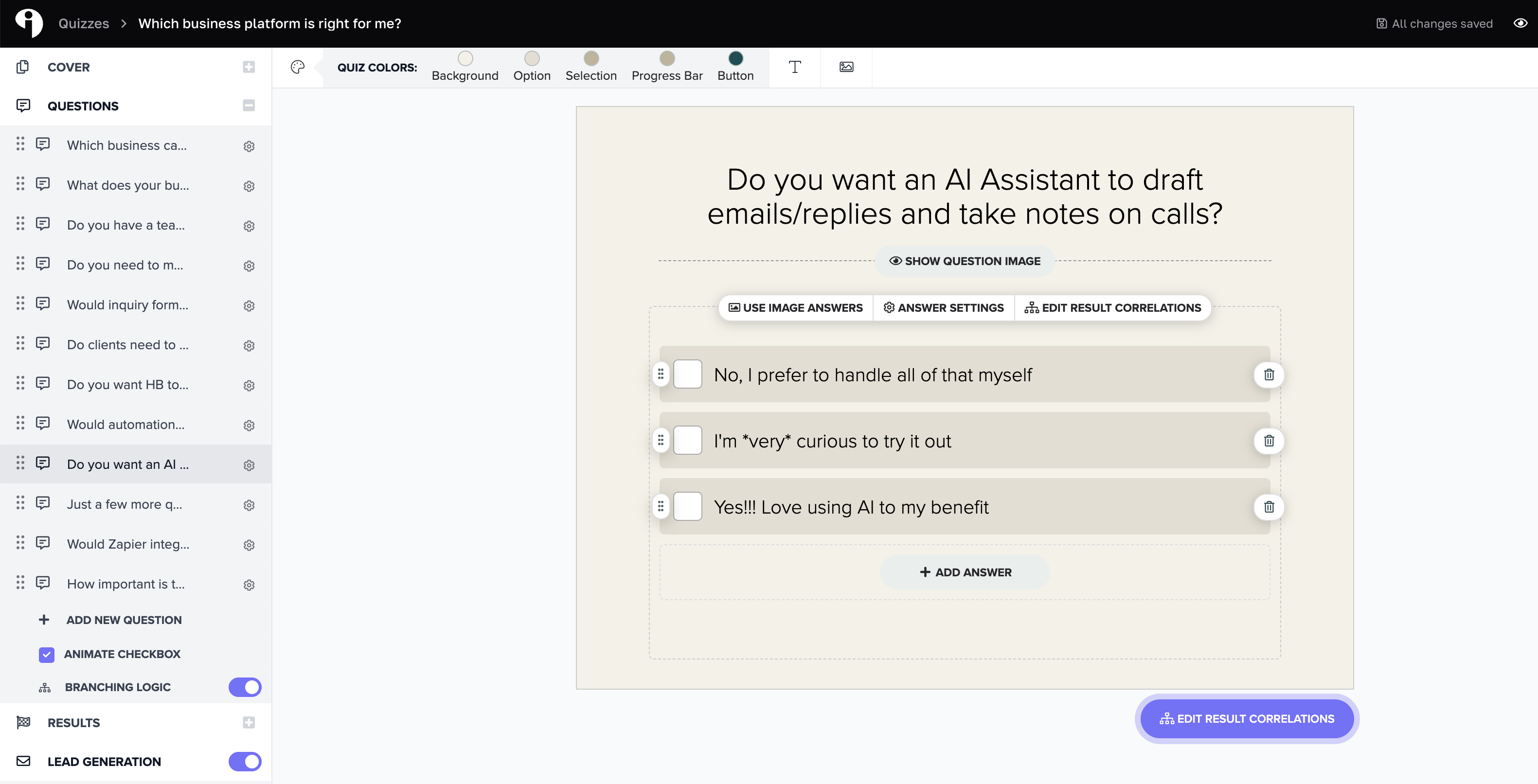Open settings gear for 'Would automation' question

point(249,425)
